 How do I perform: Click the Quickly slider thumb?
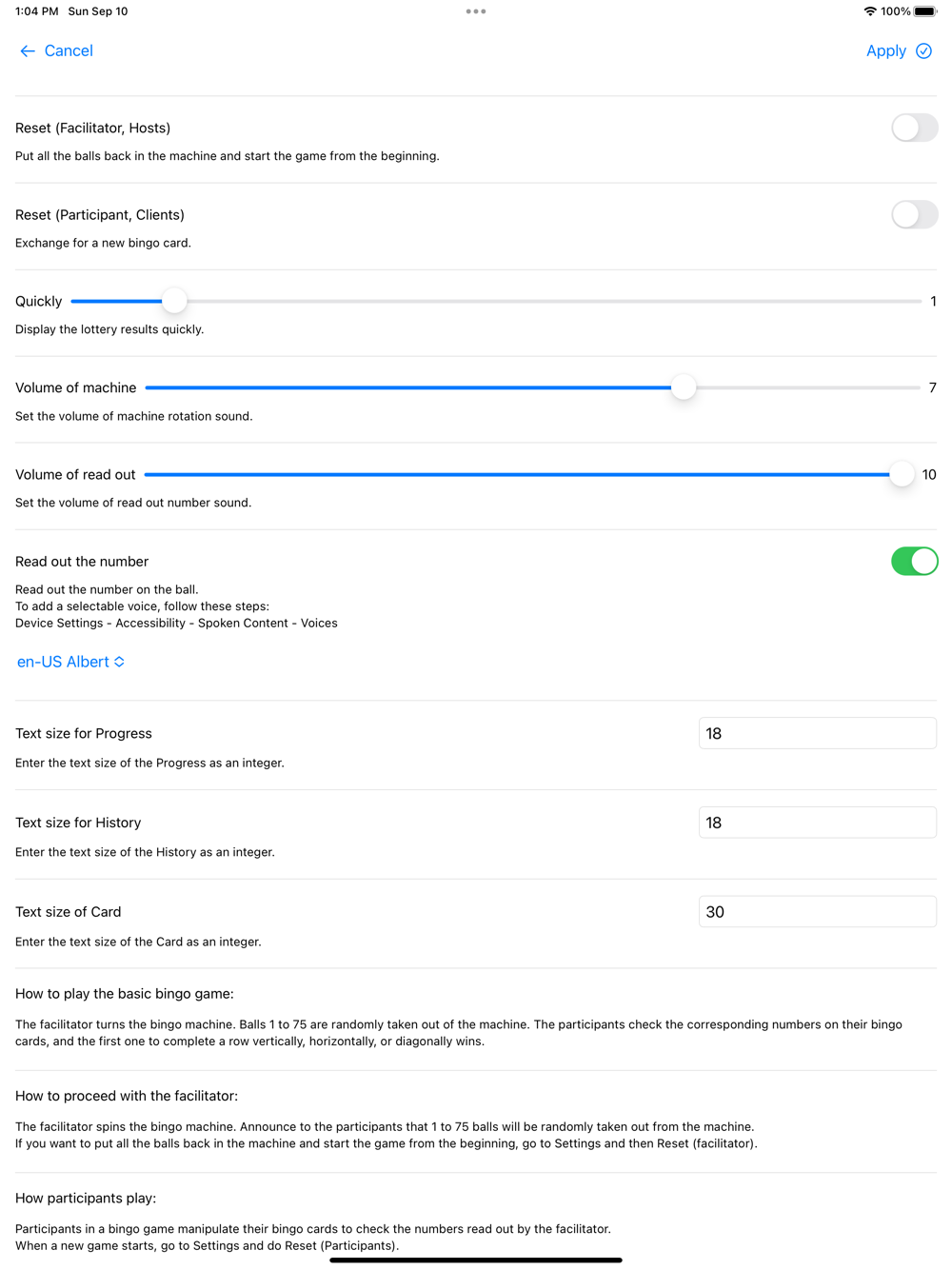click(174, 301)
